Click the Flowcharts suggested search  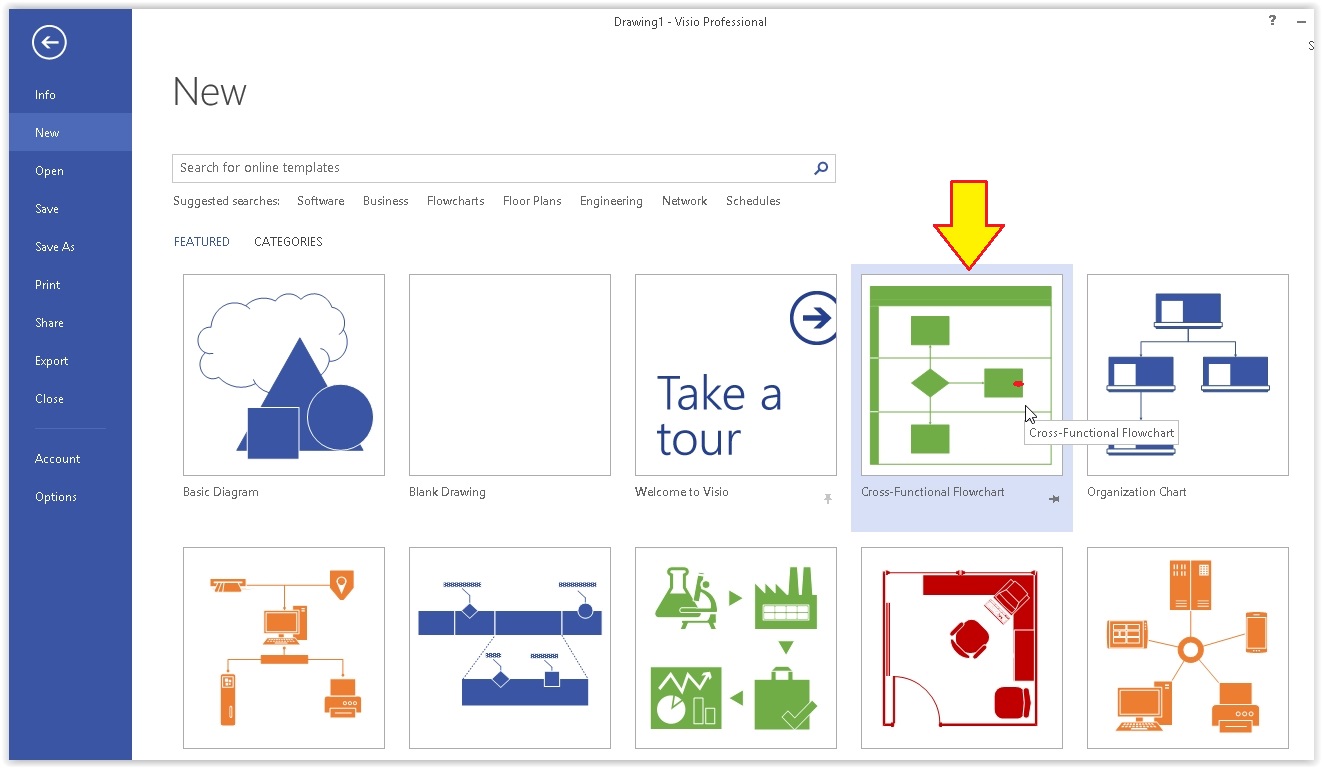(x=455, y=201)
